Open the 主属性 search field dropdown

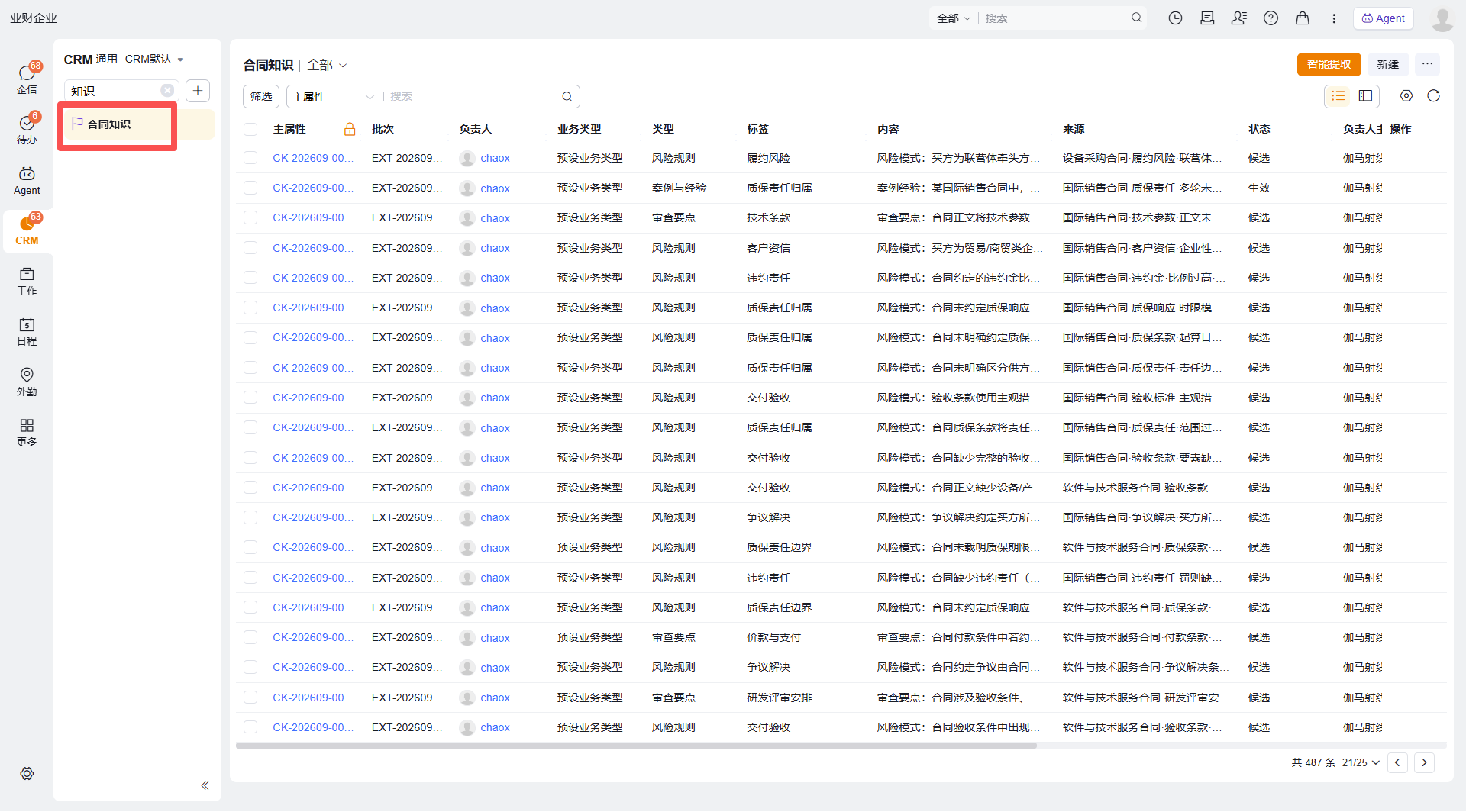click(x=333, y=97)
